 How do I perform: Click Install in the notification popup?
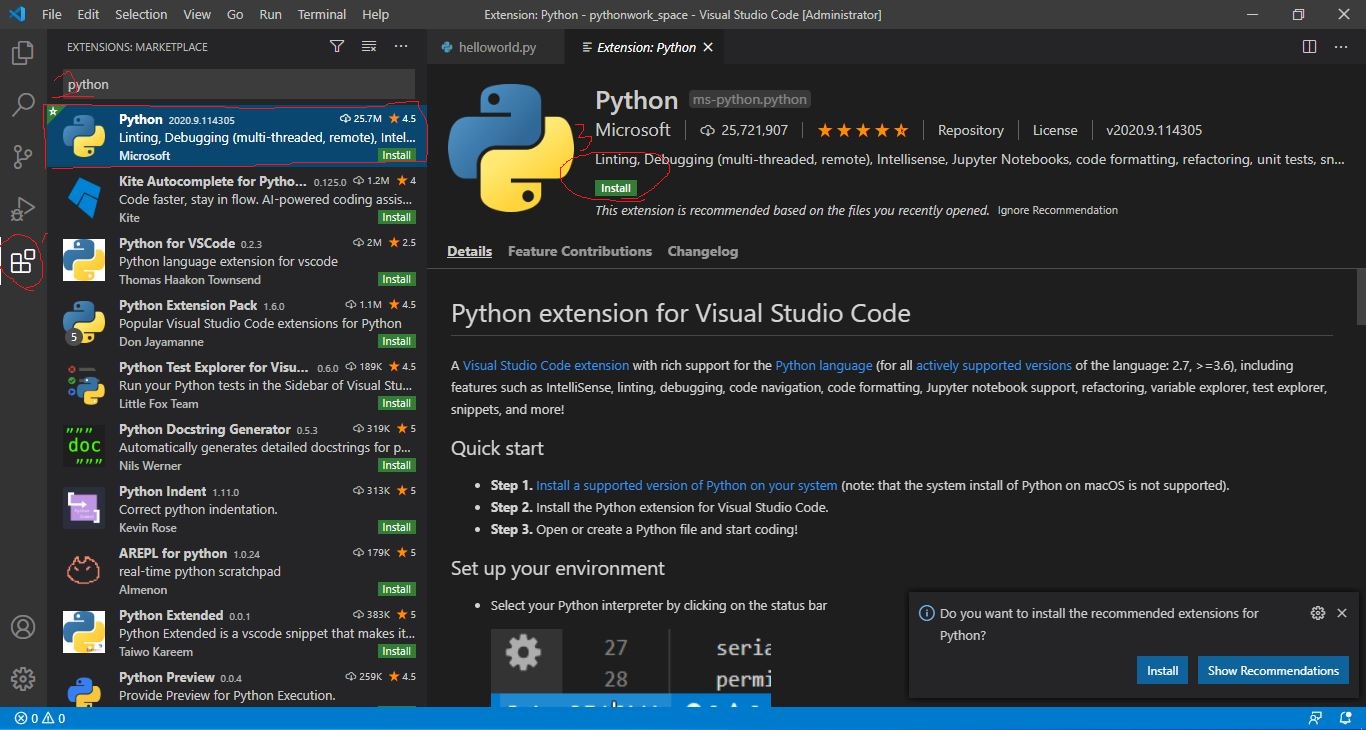tap(1162, 671)
